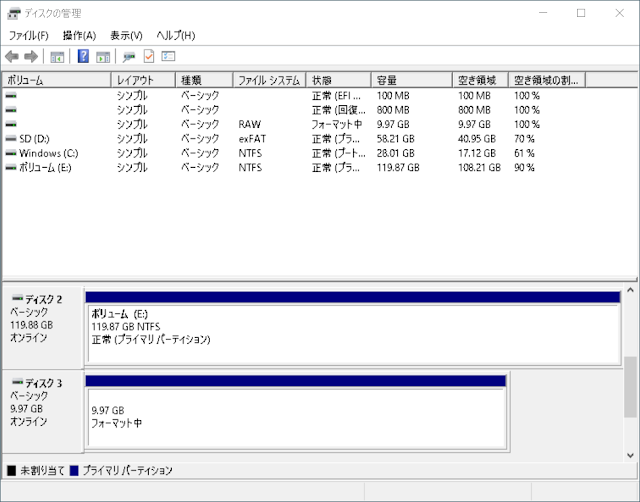Click the ディスク 2 disk icon
This screenshot has width=640, height=502.
click(17, 297)
